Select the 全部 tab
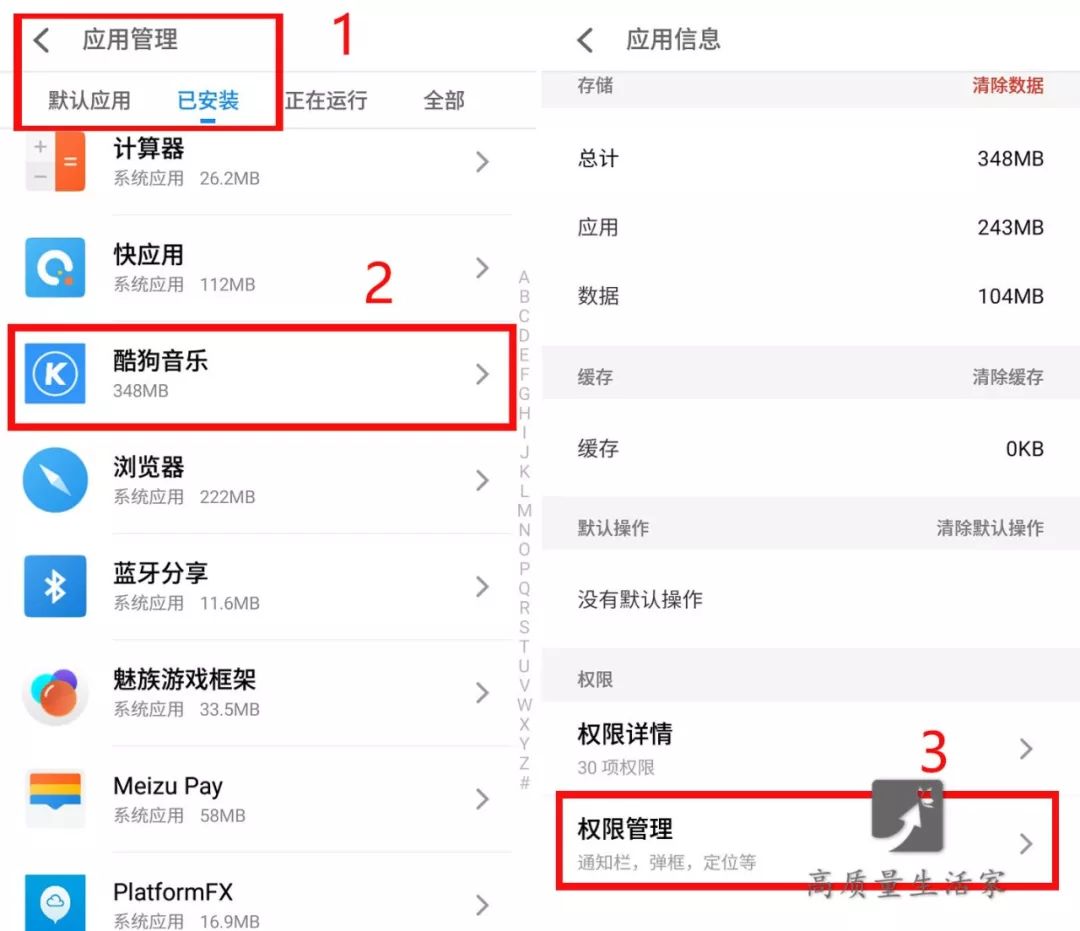The height and width of the screenshot is (931, 1080). [x=444, y=101]
